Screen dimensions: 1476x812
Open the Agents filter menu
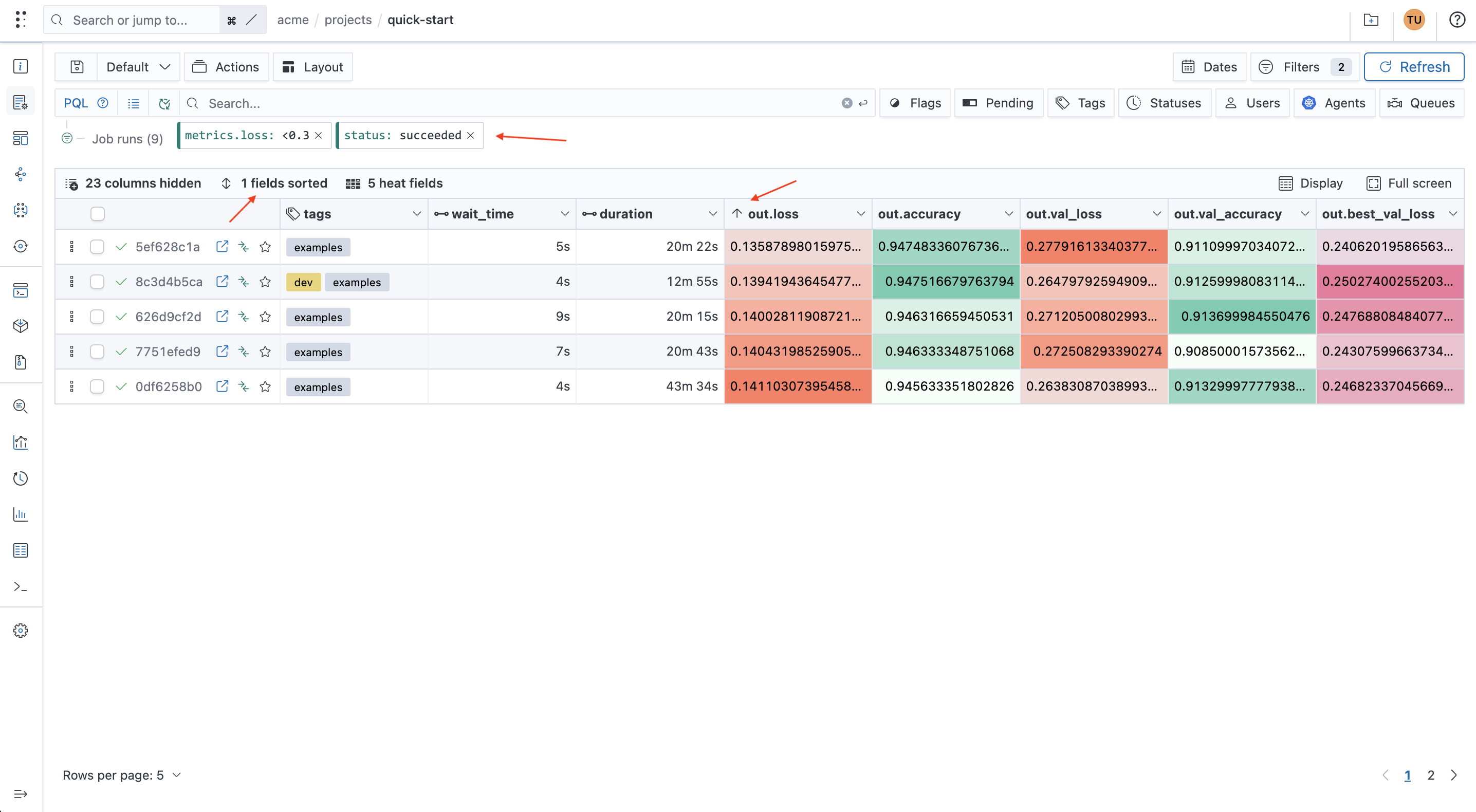(1334, 103)
